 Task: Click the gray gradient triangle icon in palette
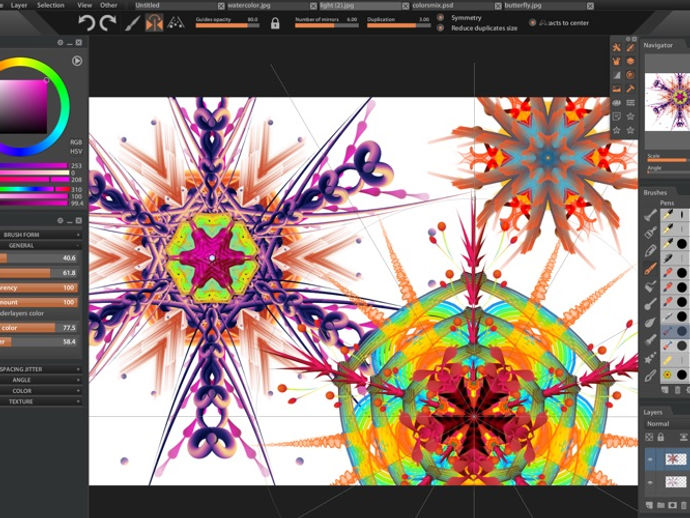pos(616,75)
